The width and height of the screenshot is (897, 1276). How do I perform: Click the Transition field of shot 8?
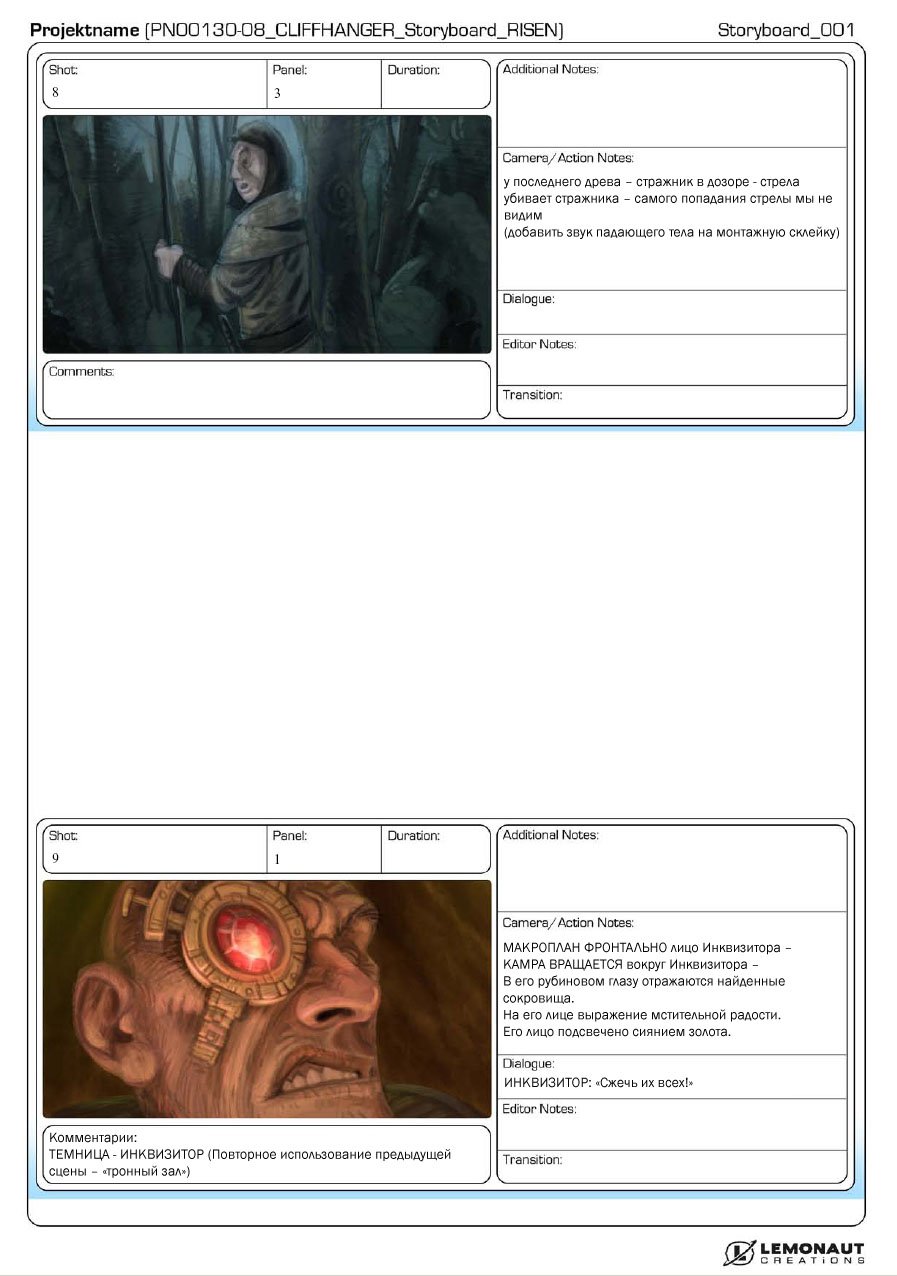pyautogui.click(x=672, y=401)
